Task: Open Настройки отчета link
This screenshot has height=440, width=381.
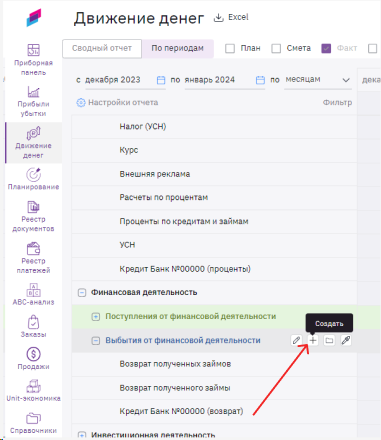Action: [123, 102]
